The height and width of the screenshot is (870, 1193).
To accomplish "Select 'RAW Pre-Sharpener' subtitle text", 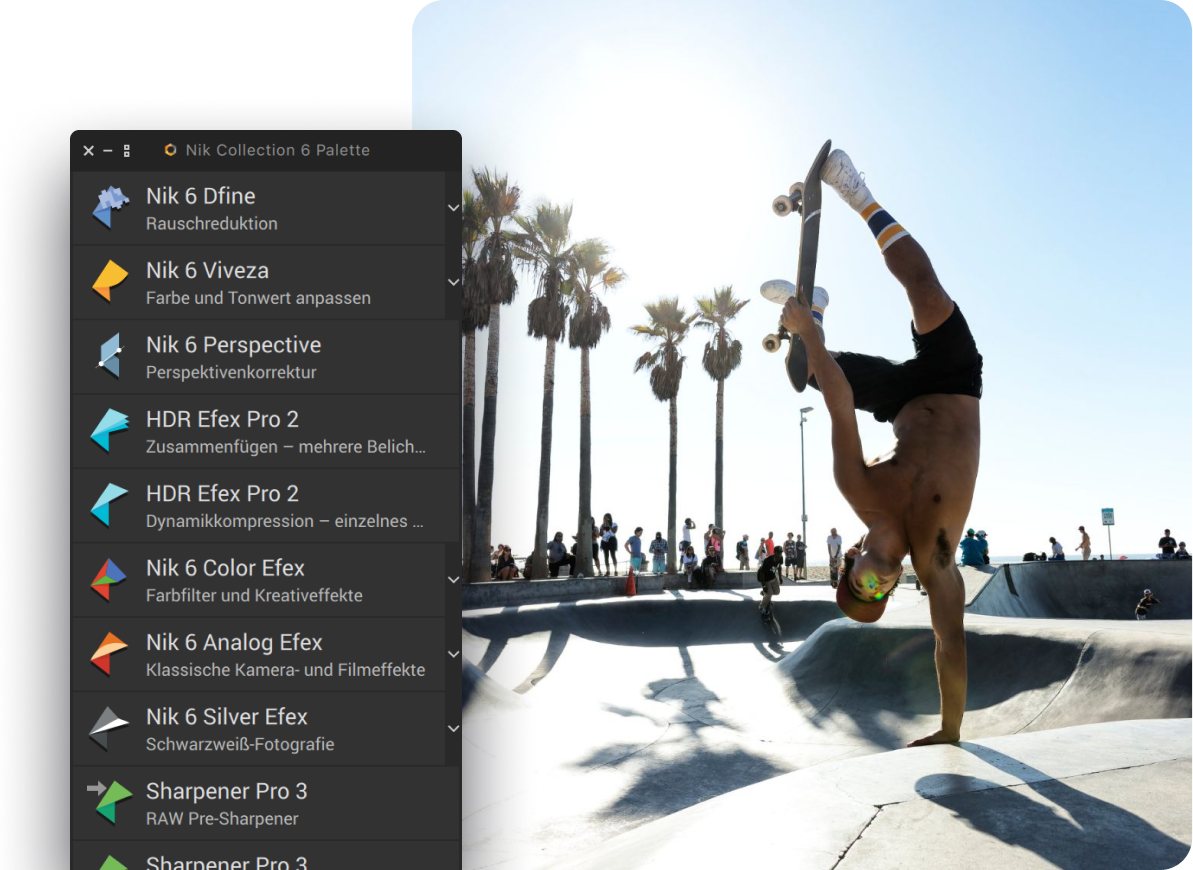I will tap(222, 819).
